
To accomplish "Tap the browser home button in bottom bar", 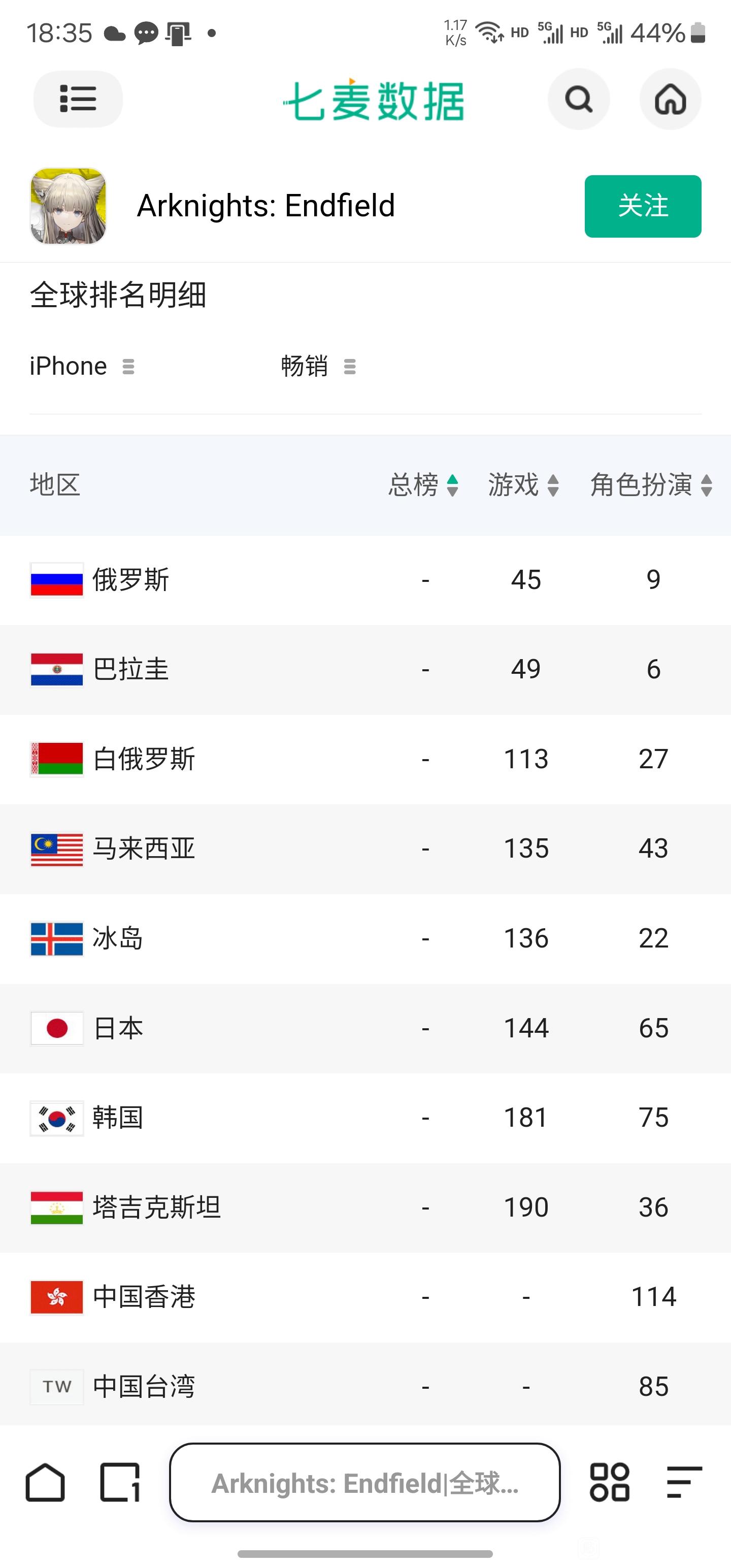I will click(45, 1482).
